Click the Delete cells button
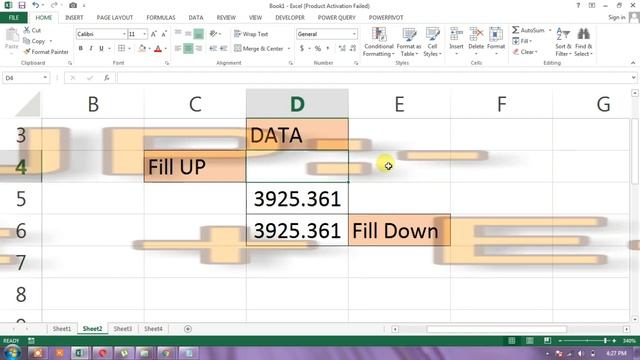 (x=476, y=42)
